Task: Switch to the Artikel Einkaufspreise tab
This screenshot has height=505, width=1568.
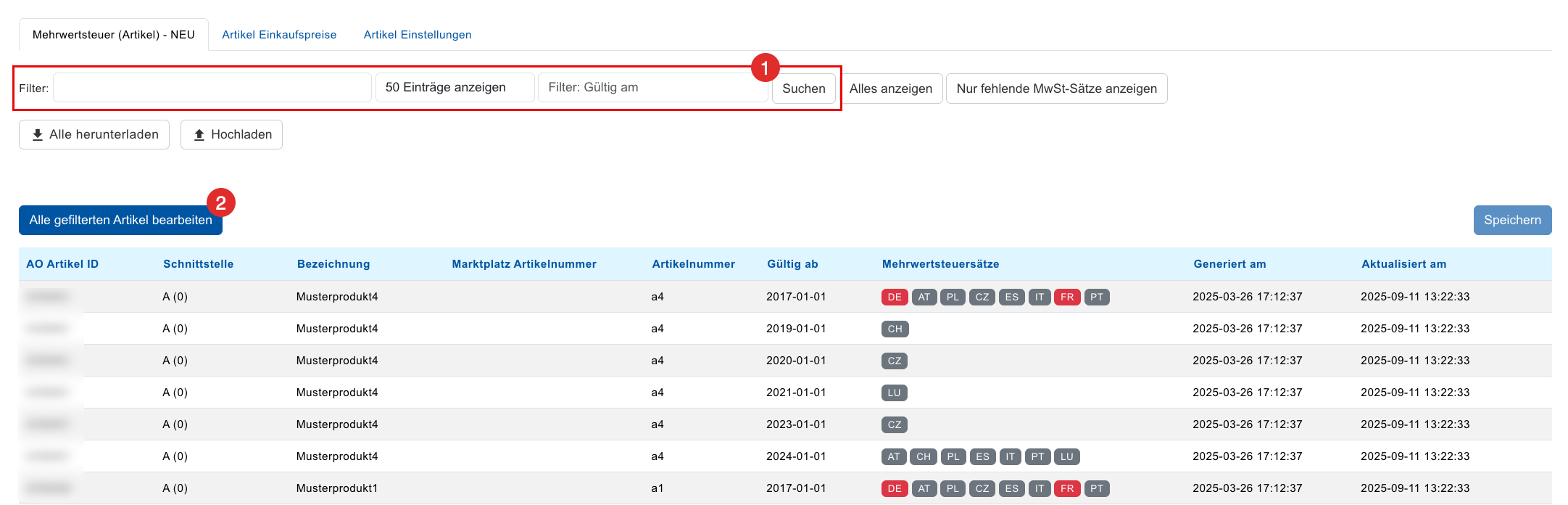Action: tap(279, 35)
